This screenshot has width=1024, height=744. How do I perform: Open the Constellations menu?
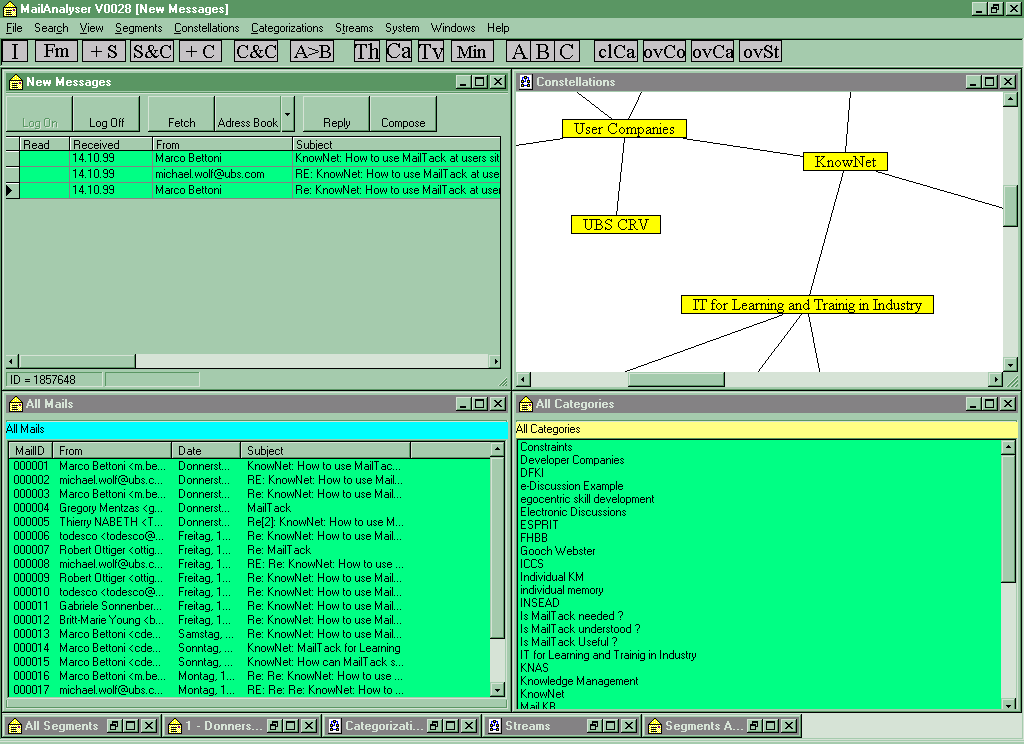pos(206,28)
